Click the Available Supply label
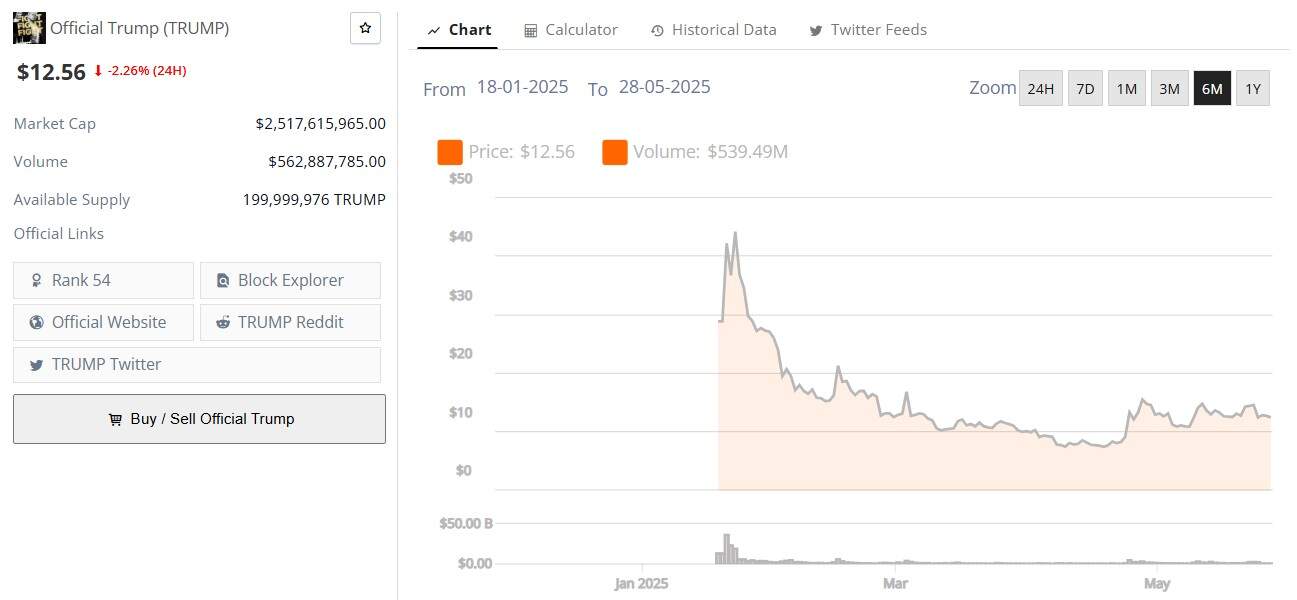This screenshot has width=1297, height=600. [72, 200]
